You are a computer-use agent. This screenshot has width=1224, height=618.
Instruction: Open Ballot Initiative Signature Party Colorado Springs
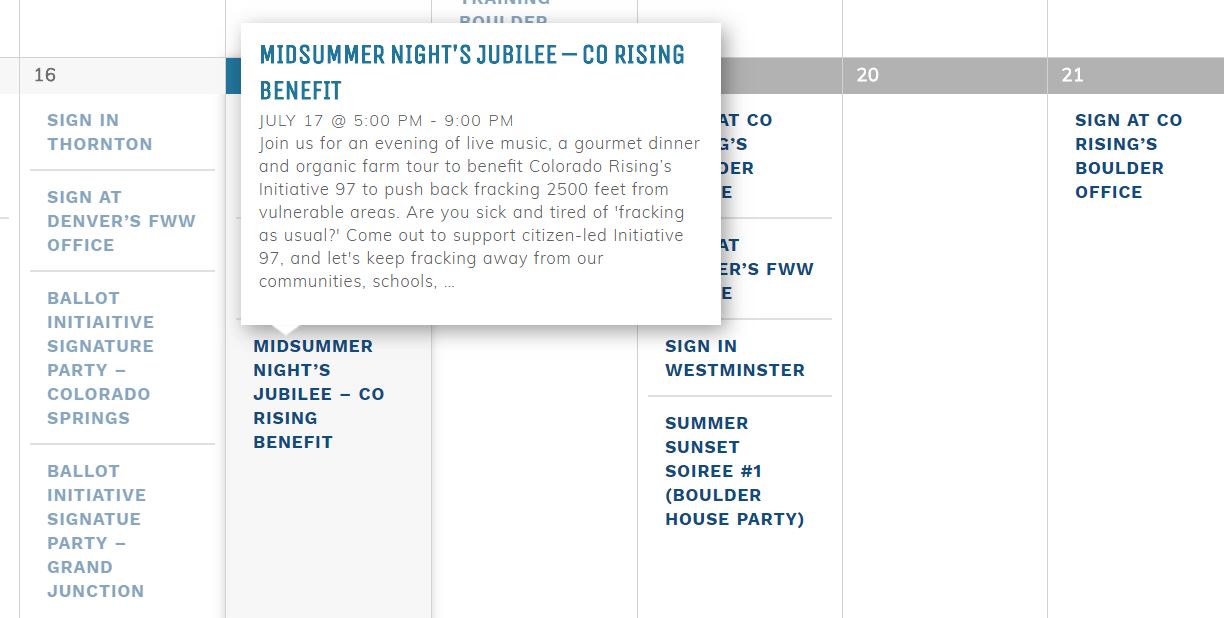101,358
